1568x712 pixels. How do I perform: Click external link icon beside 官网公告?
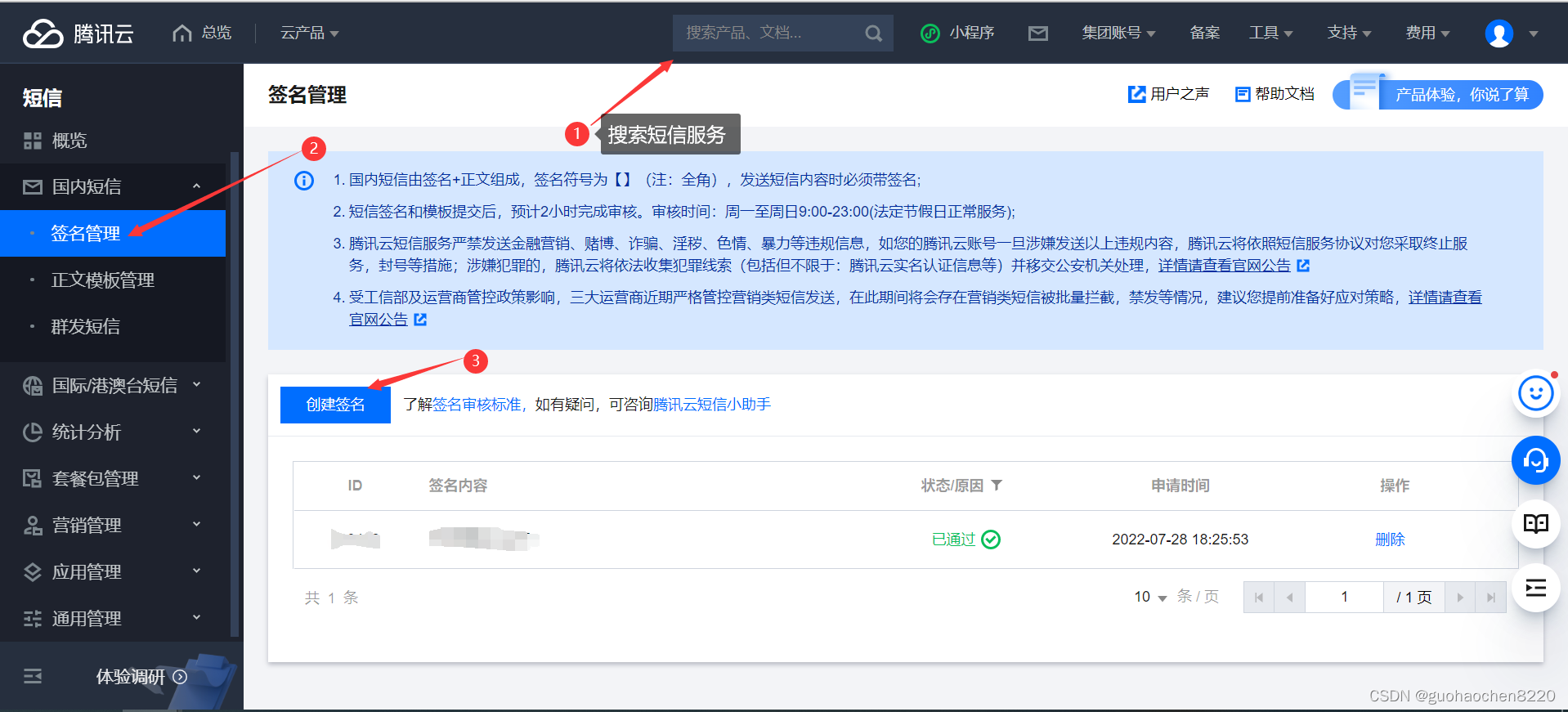[420, 320]
